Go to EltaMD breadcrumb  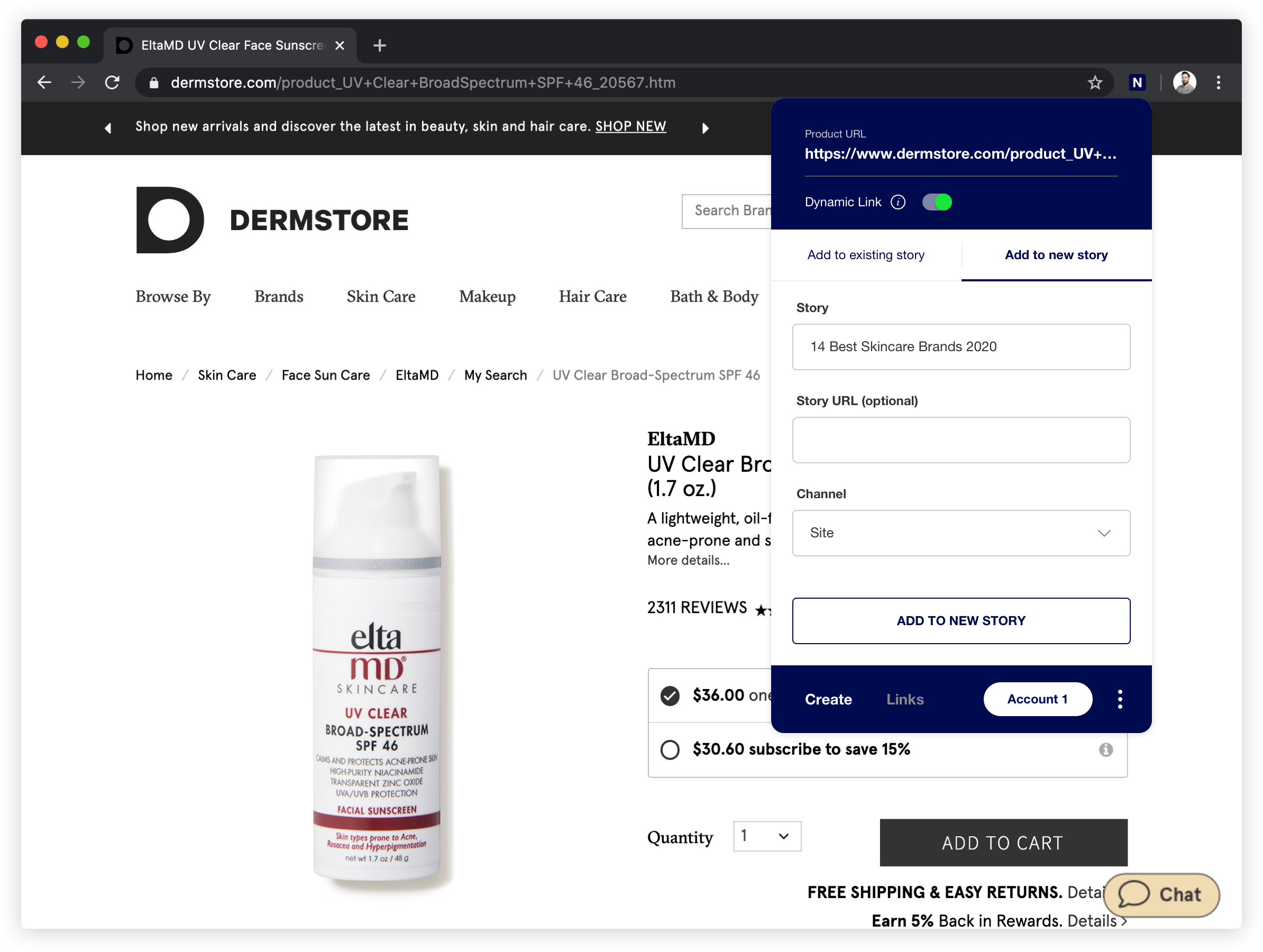click(417, 375)
